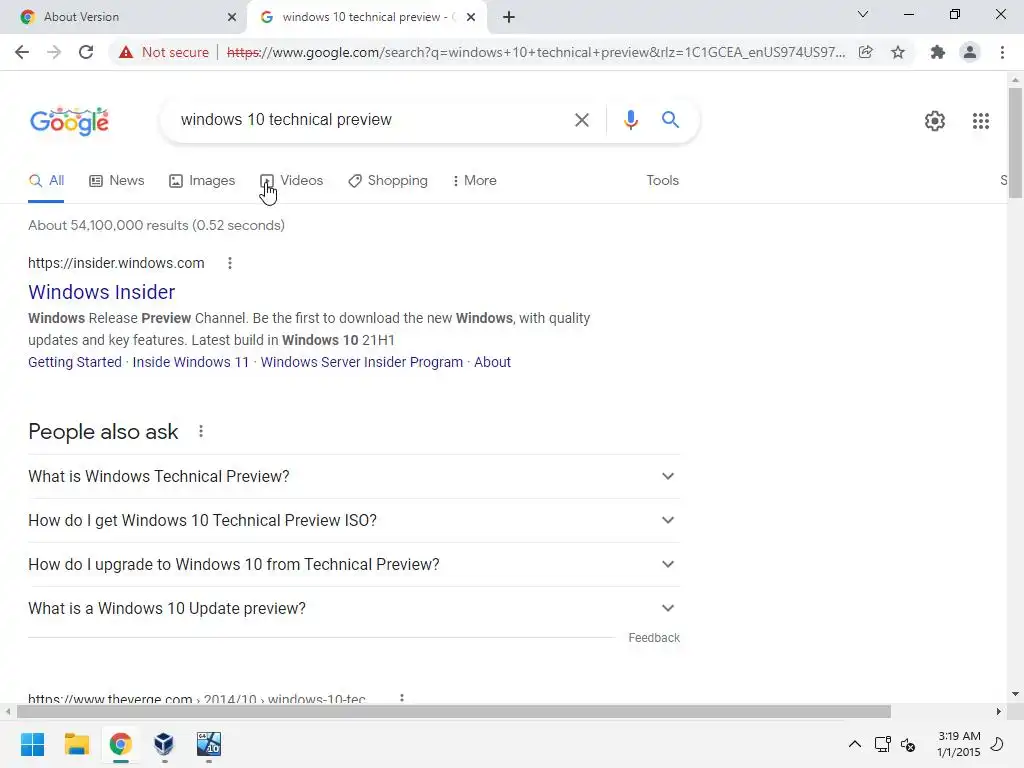Expand 'What is a Windows 10 Update preview?'

[354, 609]
